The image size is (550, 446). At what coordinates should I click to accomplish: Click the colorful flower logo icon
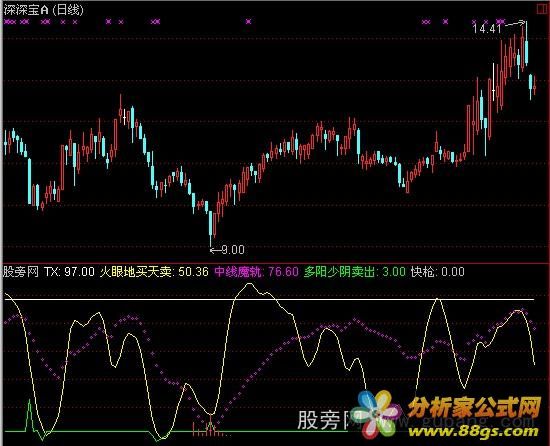pyautogui.click(x=376, y=414)
